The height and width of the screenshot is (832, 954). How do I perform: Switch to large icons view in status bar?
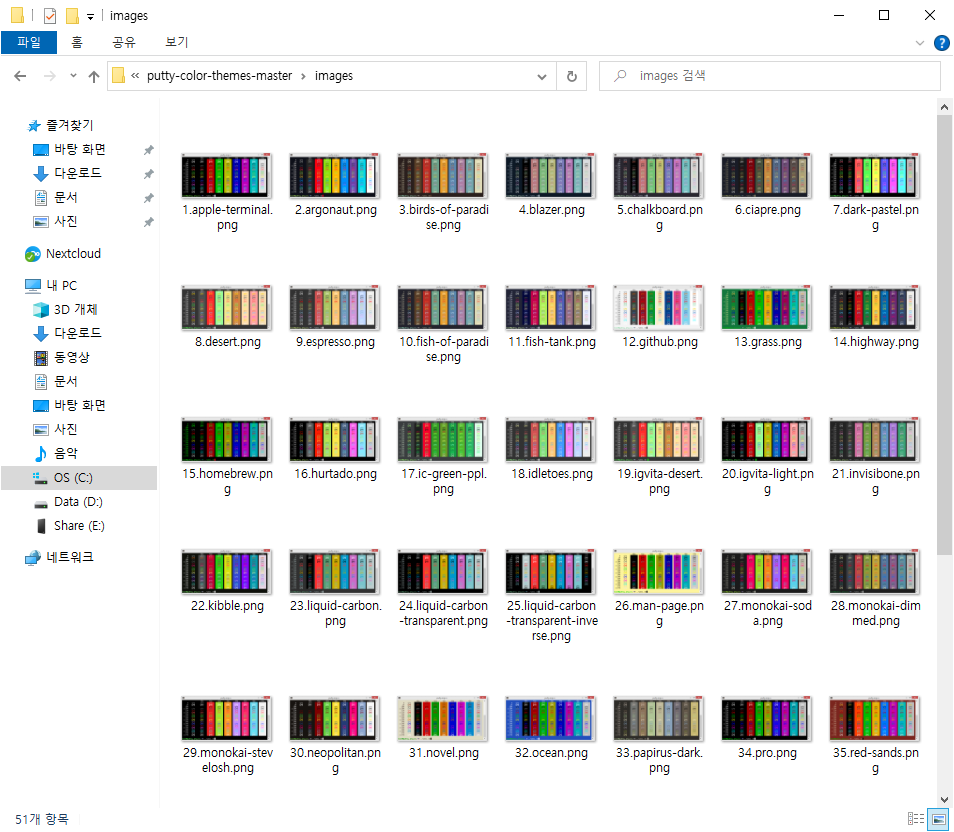[x=939, y=819]
